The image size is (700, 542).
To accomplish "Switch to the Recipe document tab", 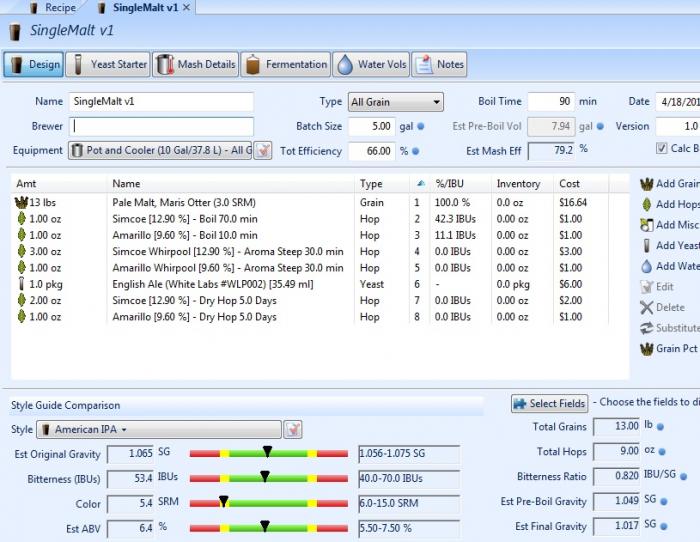I will [53, 8].
